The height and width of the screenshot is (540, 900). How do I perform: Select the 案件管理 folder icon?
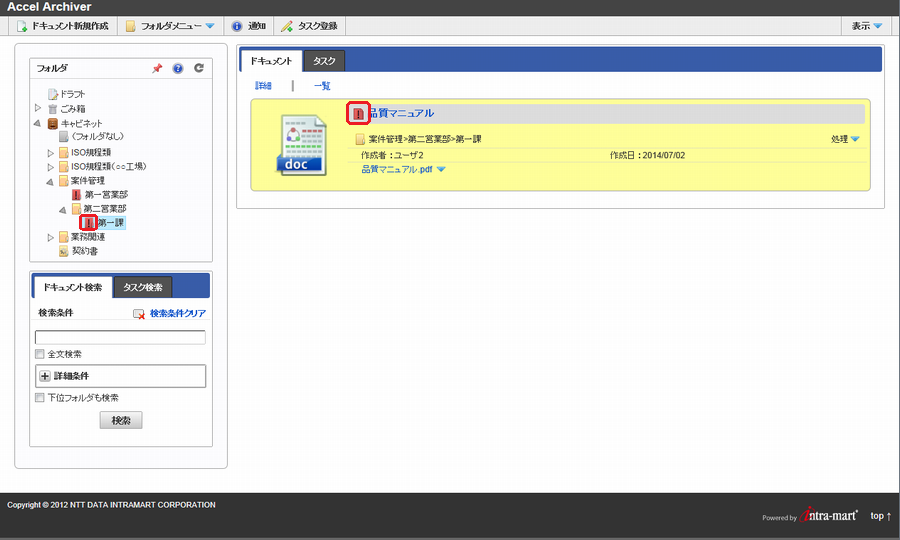click(64, 181)
